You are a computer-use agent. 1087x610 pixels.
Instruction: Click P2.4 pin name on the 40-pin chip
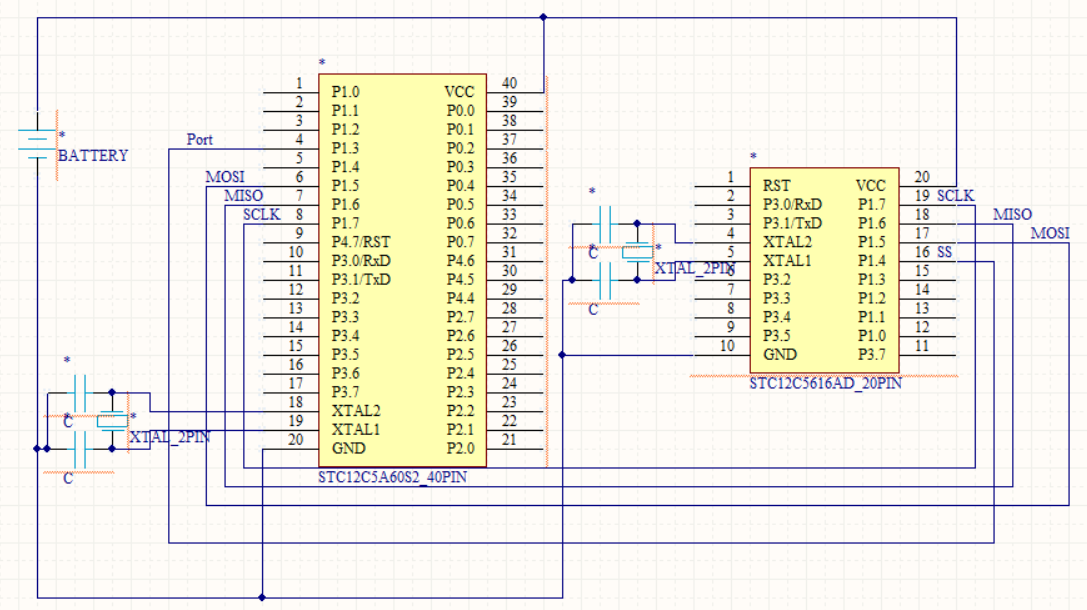tap(460, 373)
